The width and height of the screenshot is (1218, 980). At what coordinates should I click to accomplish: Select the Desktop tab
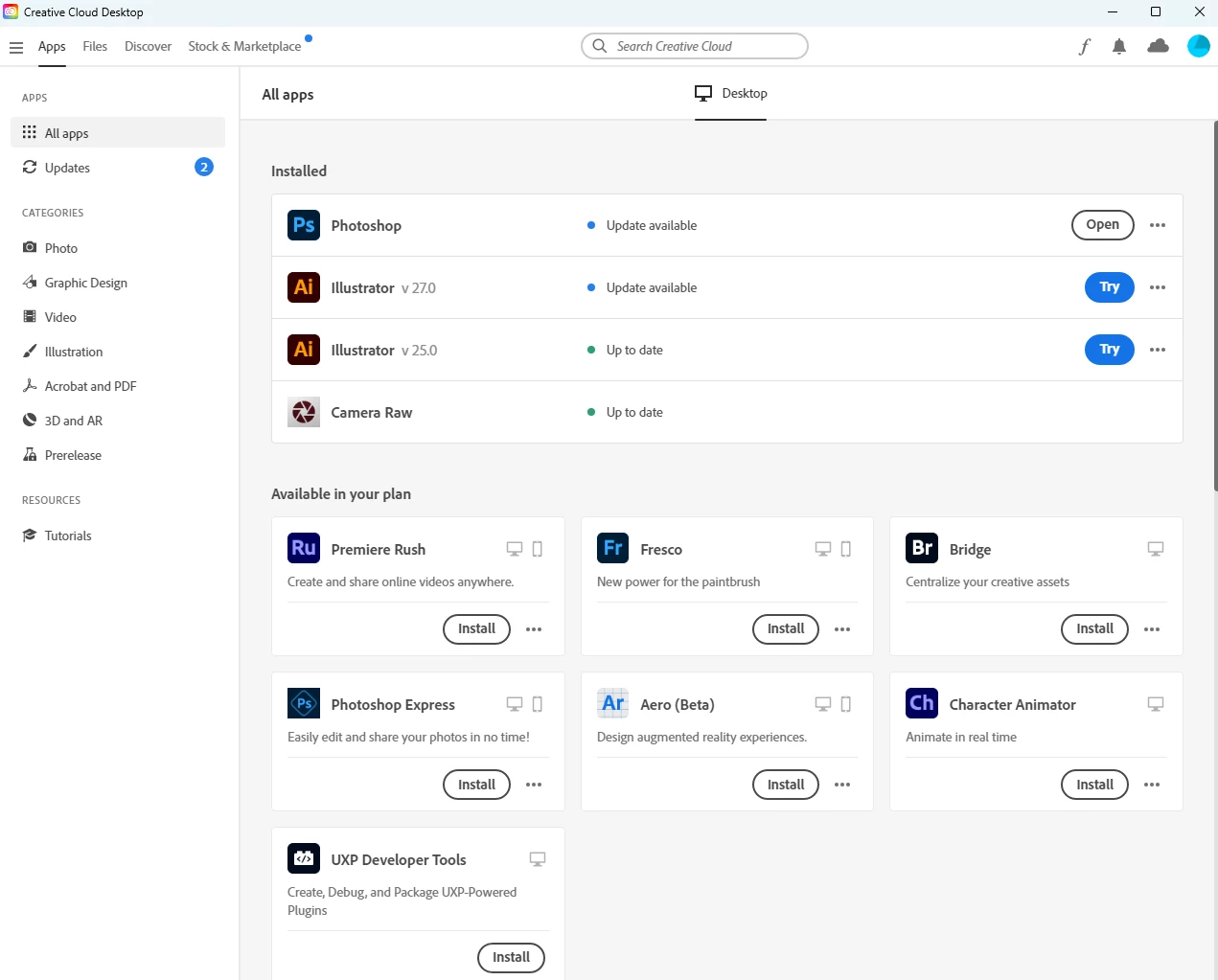(731, 93)
